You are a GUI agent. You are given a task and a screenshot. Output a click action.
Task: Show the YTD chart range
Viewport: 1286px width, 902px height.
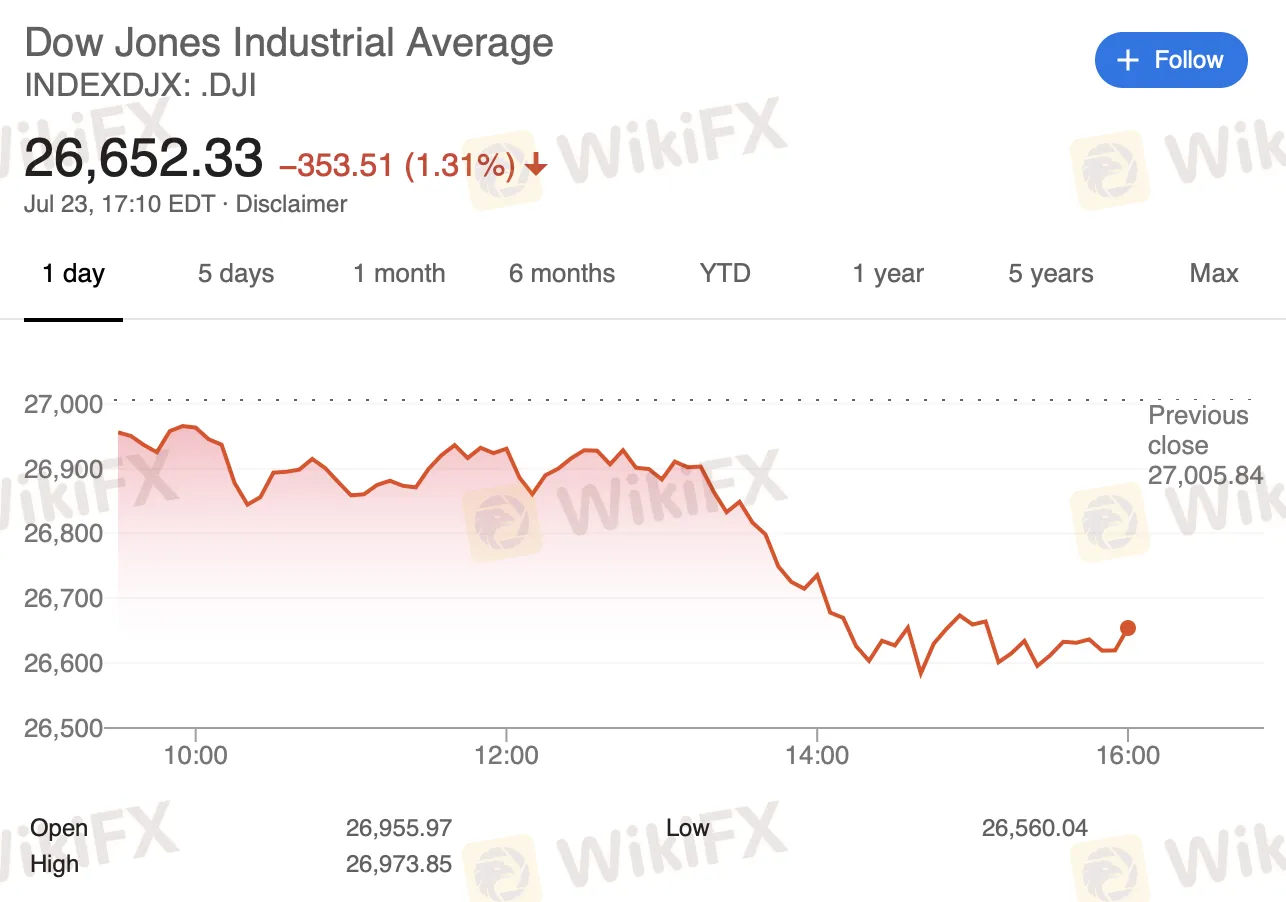click(725, 274)
